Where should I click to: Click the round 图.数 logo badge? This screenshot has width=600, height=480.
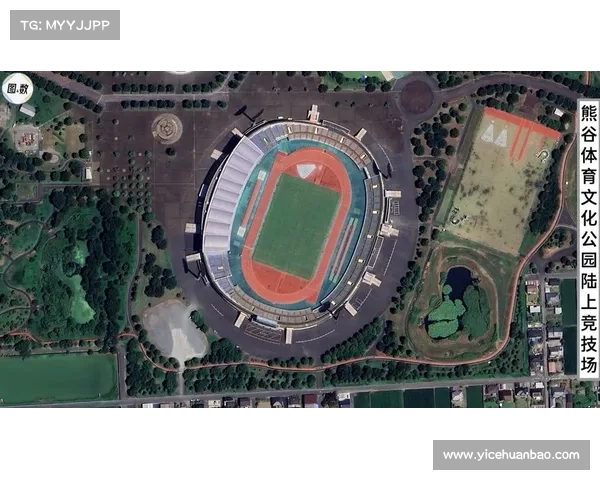click(18, 88)
